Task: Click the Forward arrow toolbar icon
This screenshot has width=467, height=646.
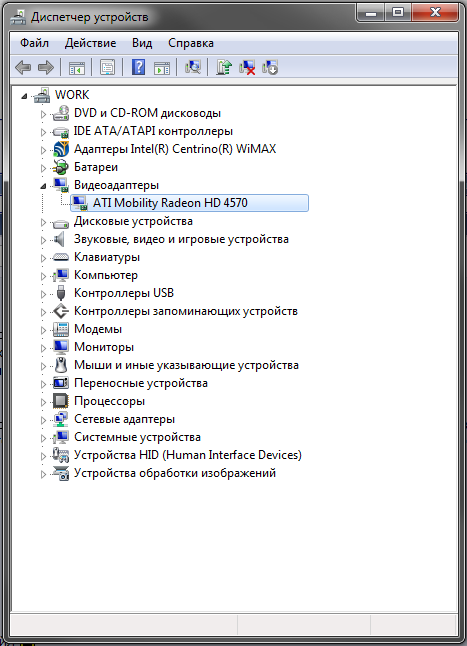Action: pyautogui.click(x=46, y=67)
